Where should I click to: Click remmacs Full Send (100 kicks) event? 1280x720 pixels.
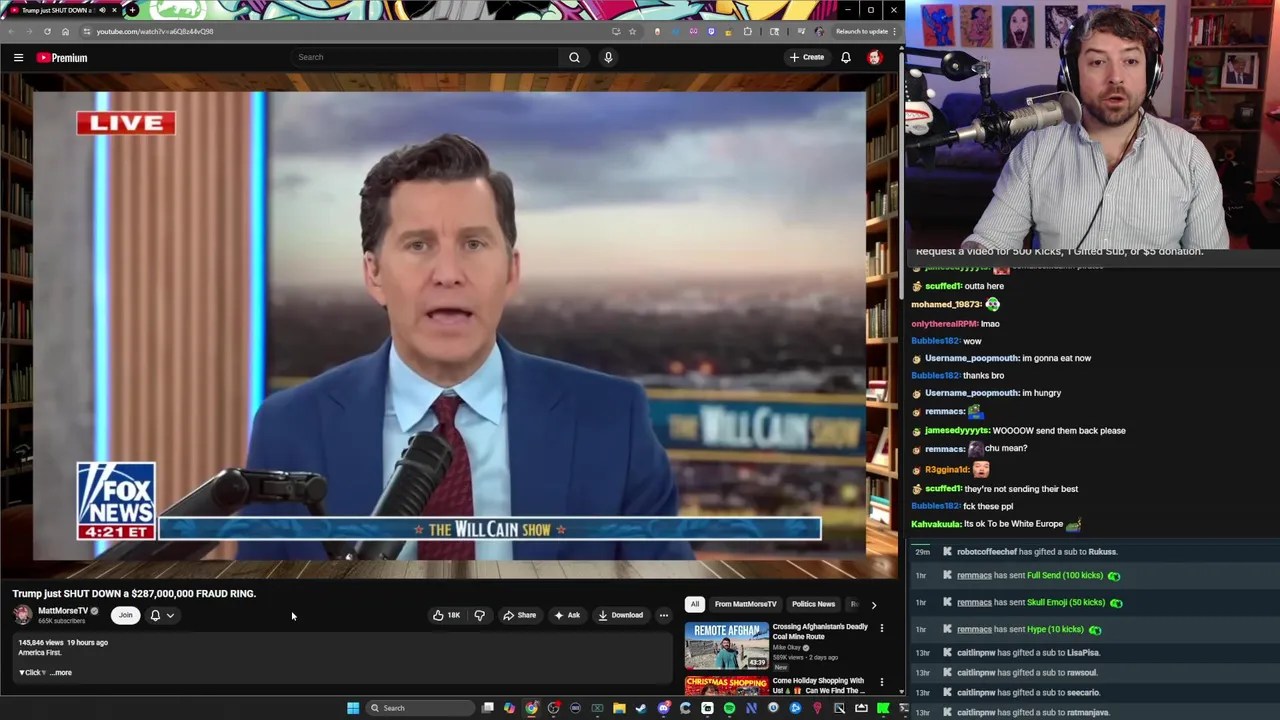point(1095,575)
